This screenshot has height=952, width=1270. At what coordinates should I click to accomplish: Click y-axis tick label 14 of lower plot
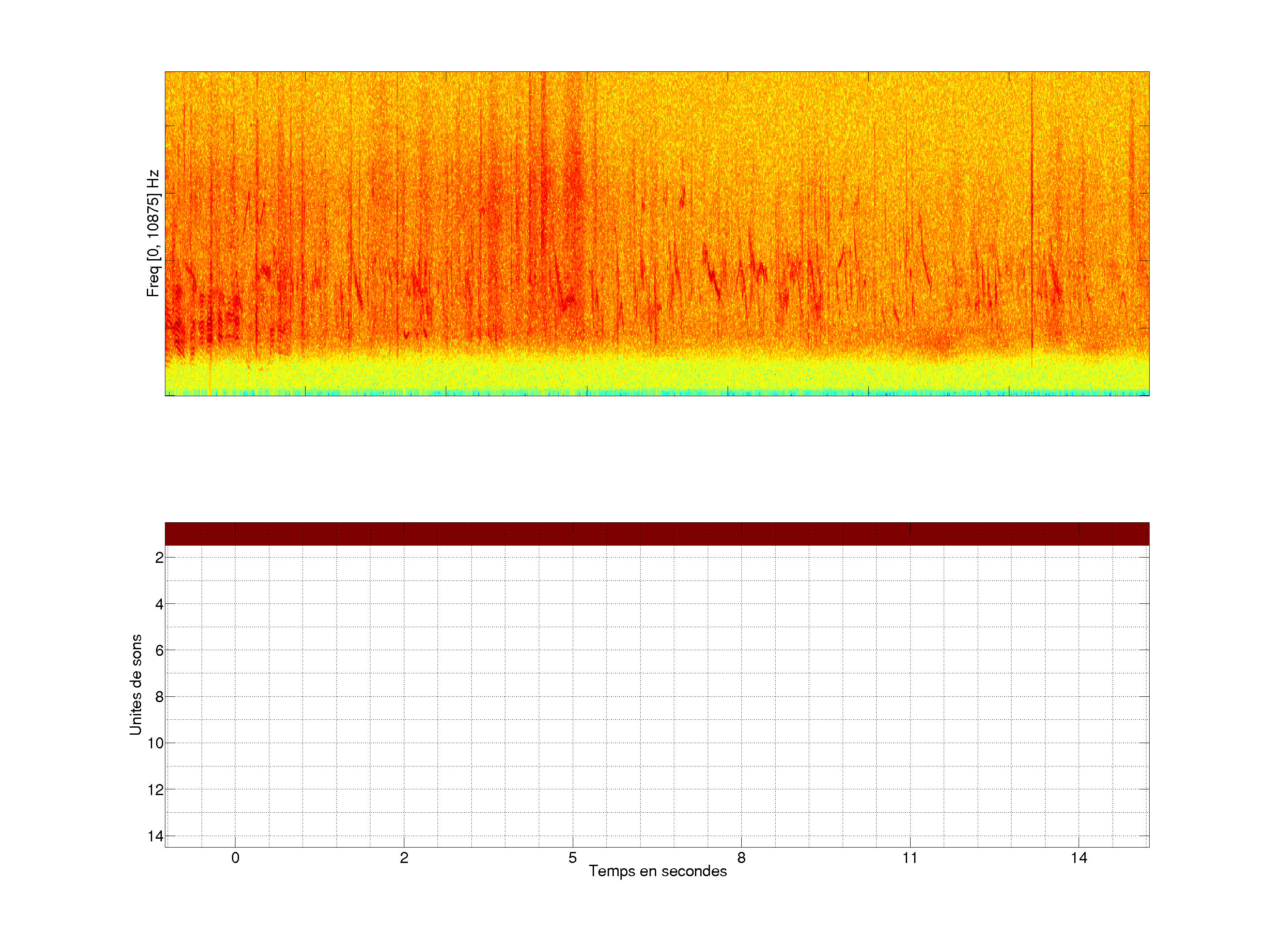(156, 836)
